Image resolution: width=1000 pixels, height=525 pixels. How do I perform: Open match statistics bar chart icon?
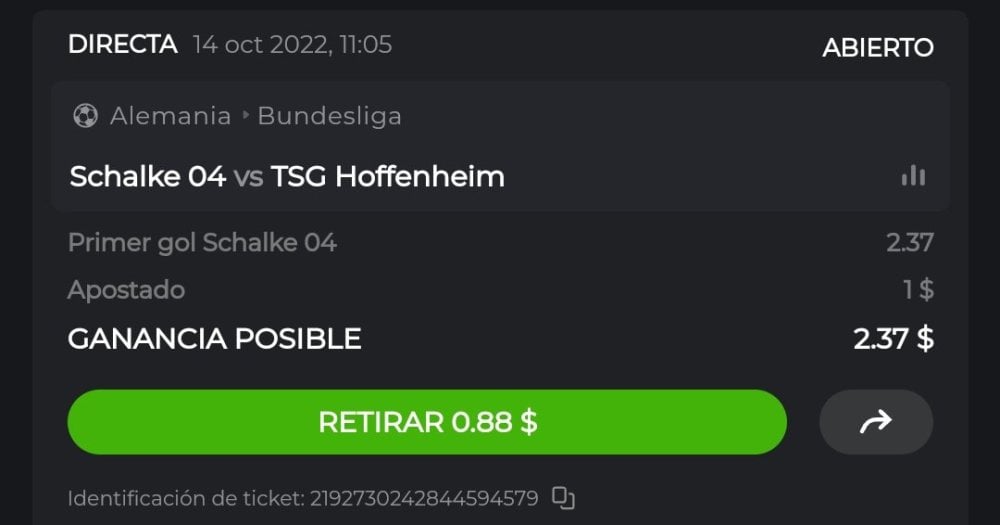tap(913, 177)
